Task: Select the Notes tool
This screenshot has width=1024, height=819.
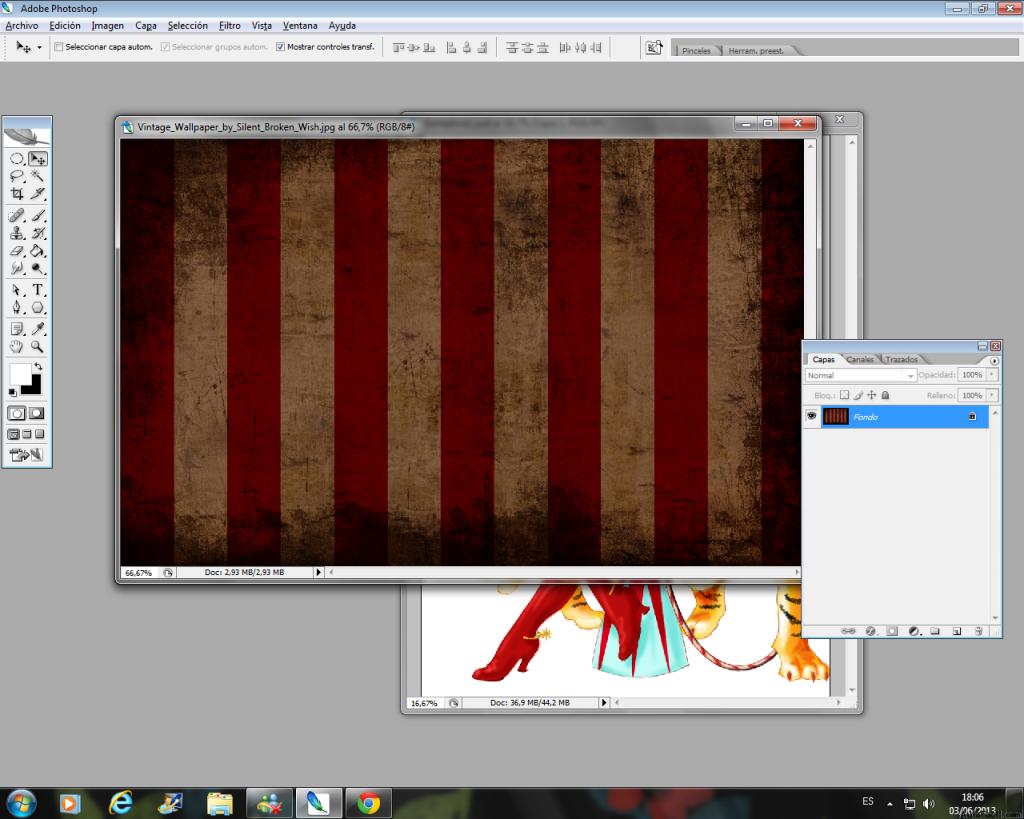Action: [17, 329]
